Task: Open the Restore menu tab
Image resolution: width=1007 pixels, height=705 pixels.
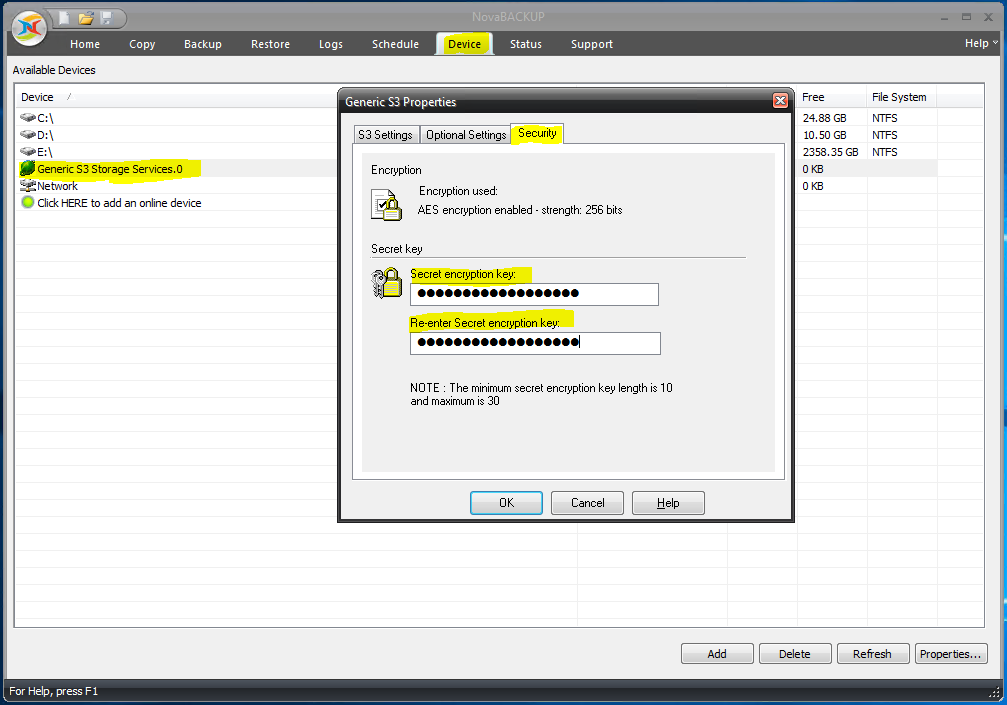Action: [270, 44]
